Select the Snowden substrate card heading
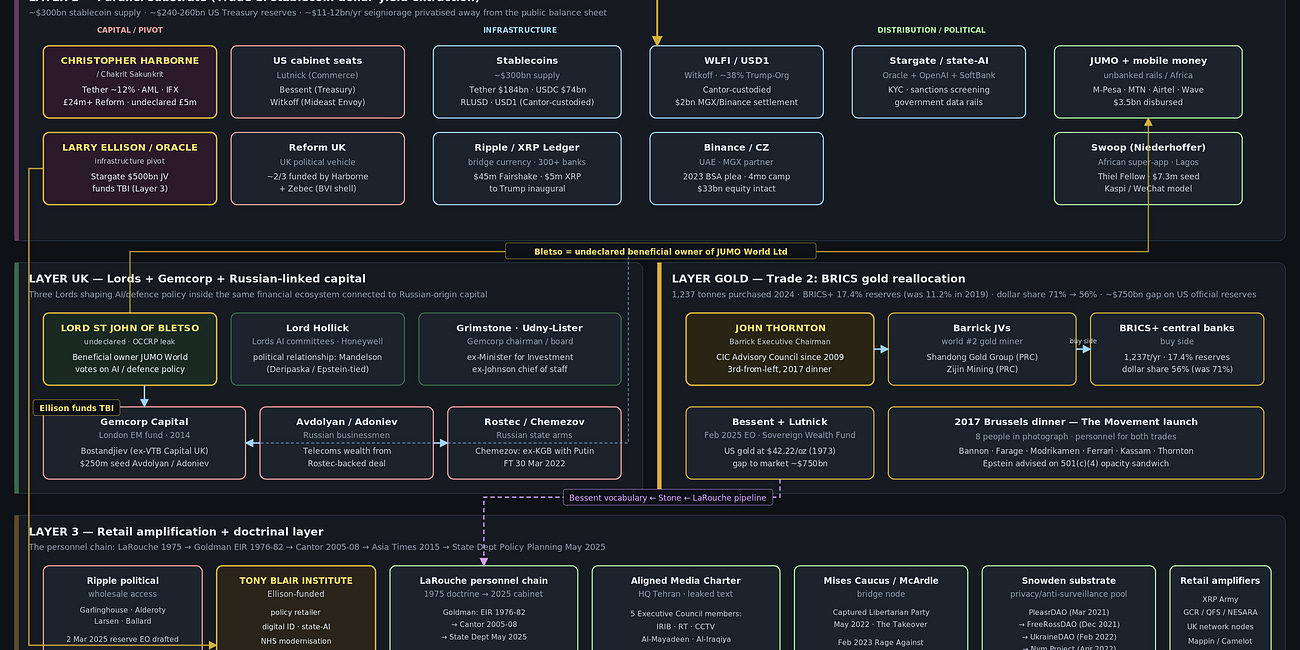This screenshot has width=1300, height=650. (1069, 580)
